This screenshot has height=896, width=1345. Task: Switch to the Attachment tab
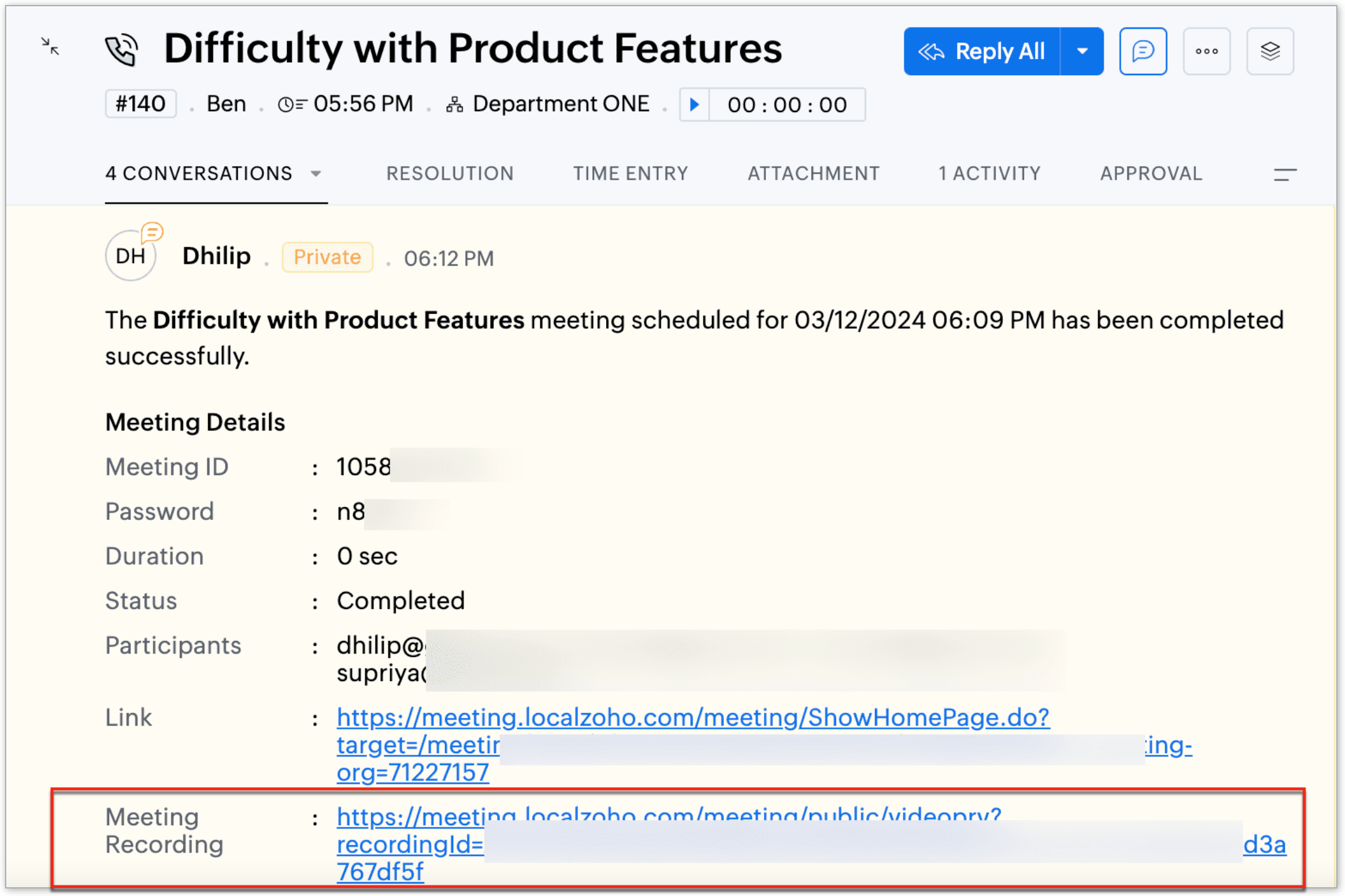813,174
